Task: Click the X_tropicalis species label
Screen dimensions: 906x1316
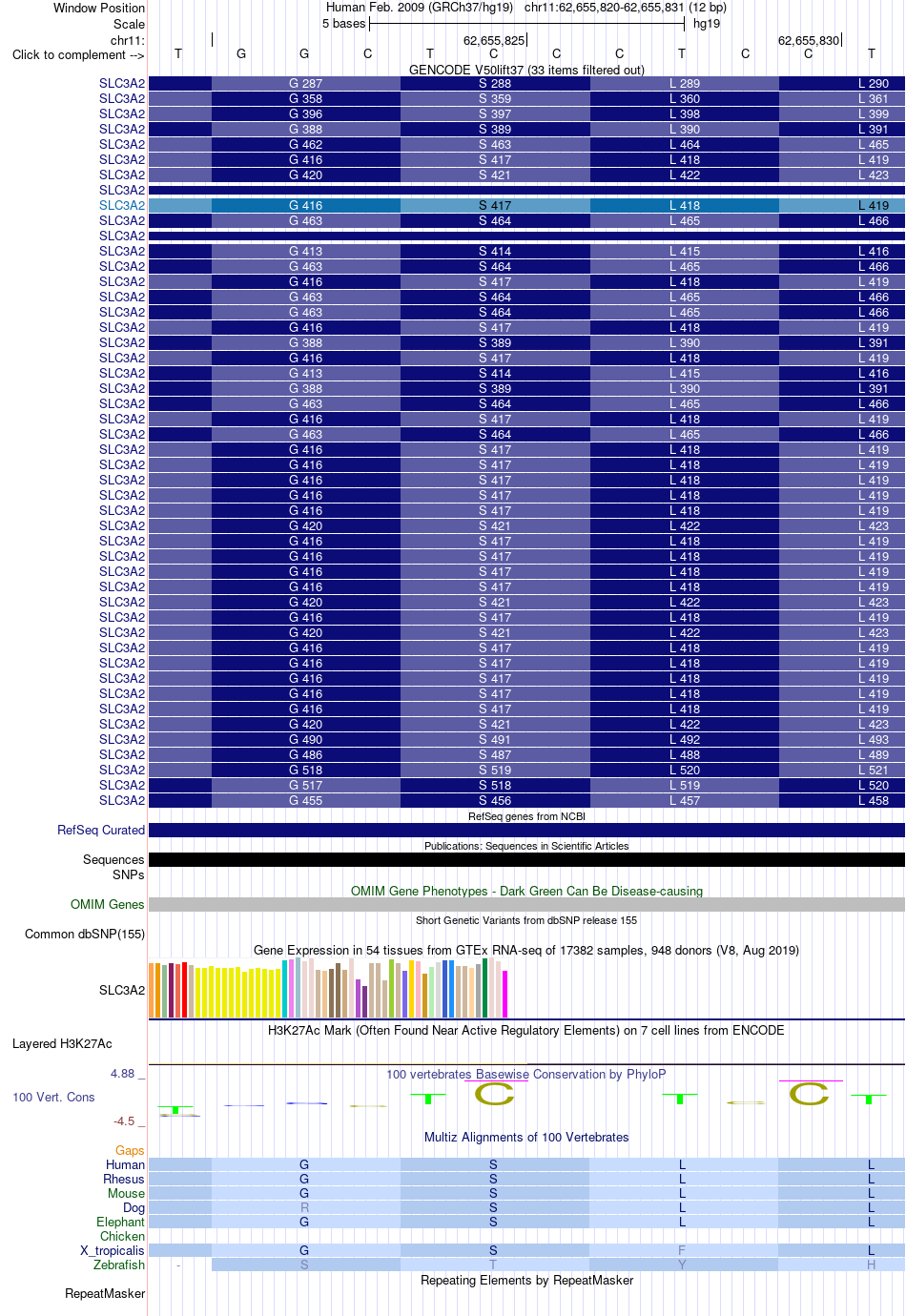Action: click(x=113, y=1250)
